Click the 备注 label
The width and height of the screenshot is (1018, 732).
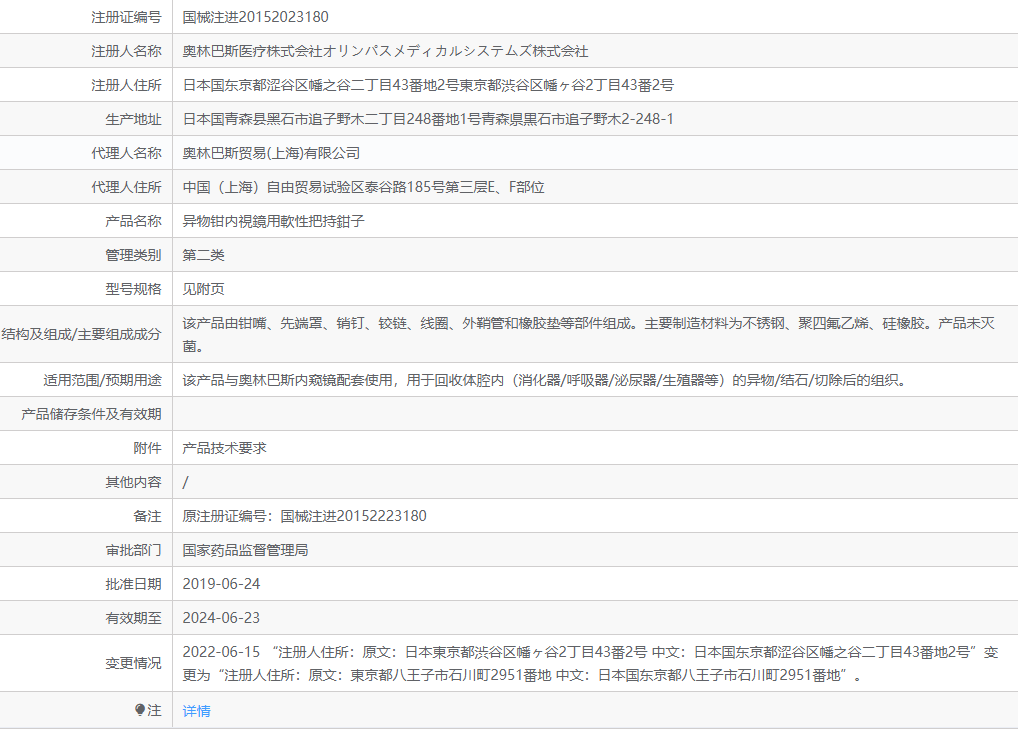147,516
